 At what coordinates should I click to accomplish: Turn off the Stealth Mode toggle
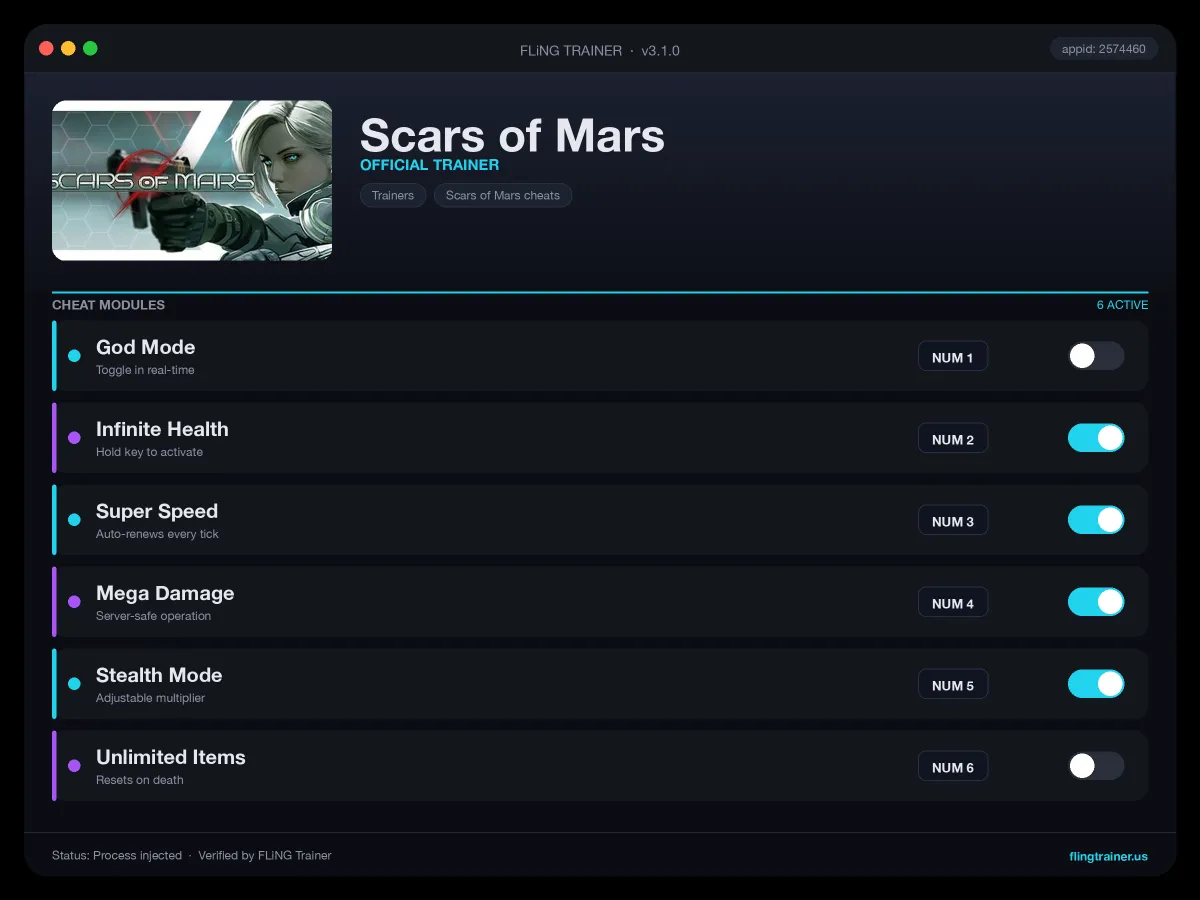pos(1096,684)
